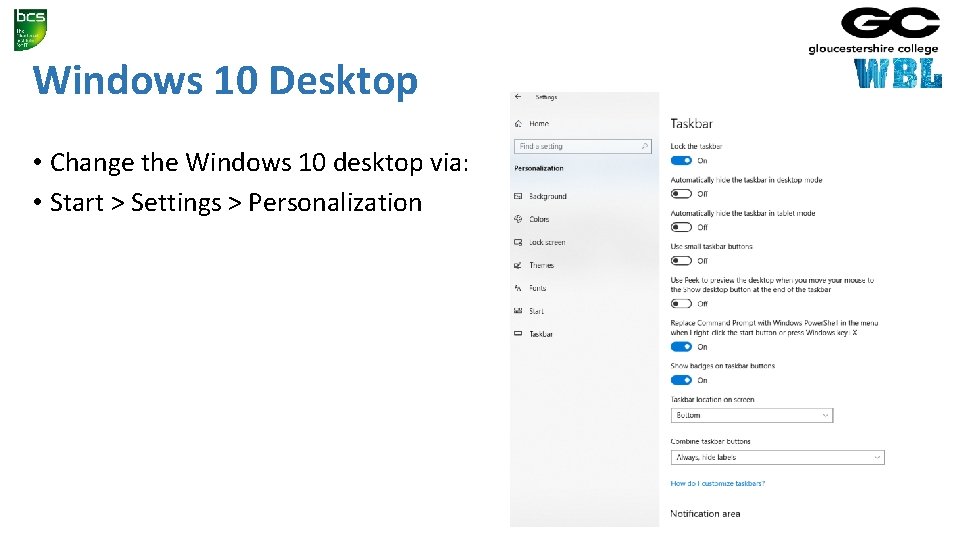Screen dimensions: 960x540
Task: Click the WBL logo
Action: pos(898,73)
